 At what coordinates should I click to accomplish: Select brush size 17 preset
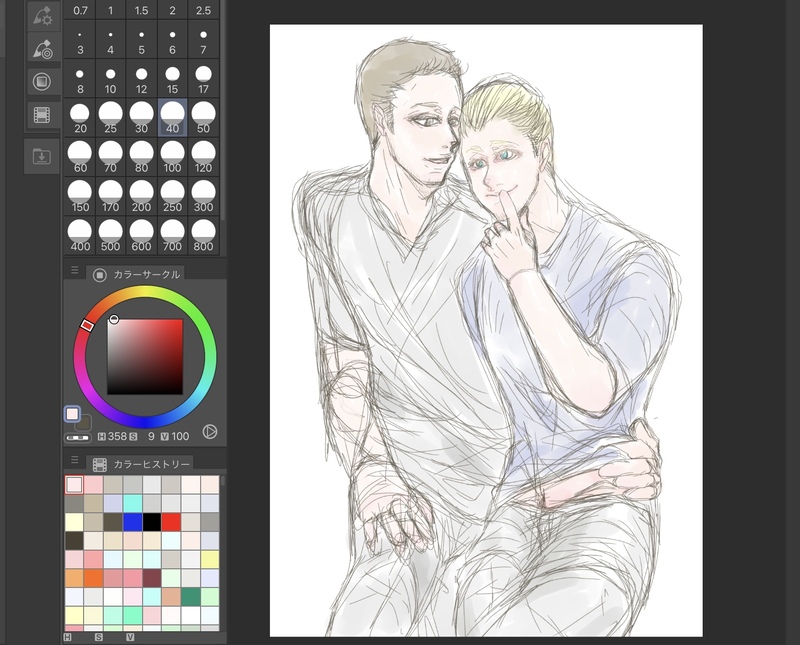pos(204,80)
